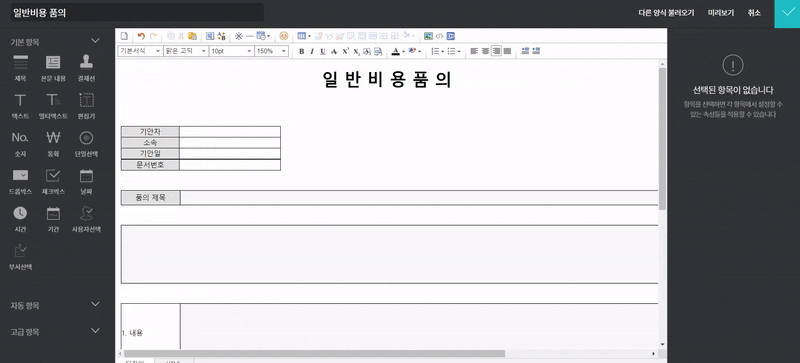
Task: Click 다른 양식 불러오기
Action: pyautogui.click(x=666, y=13)
